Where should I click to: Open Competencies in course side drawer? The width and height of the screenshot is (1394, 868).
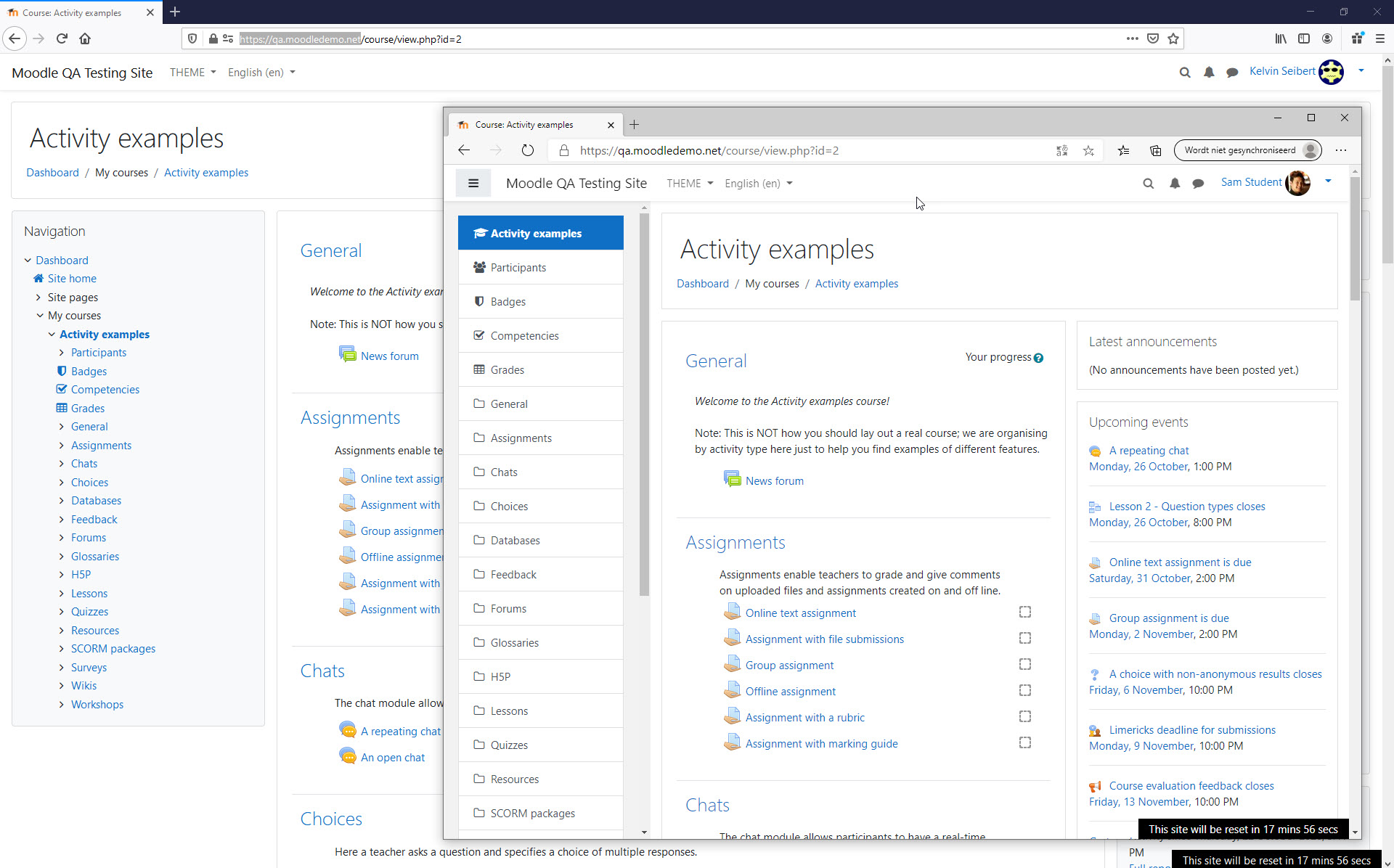coord(540,335)
